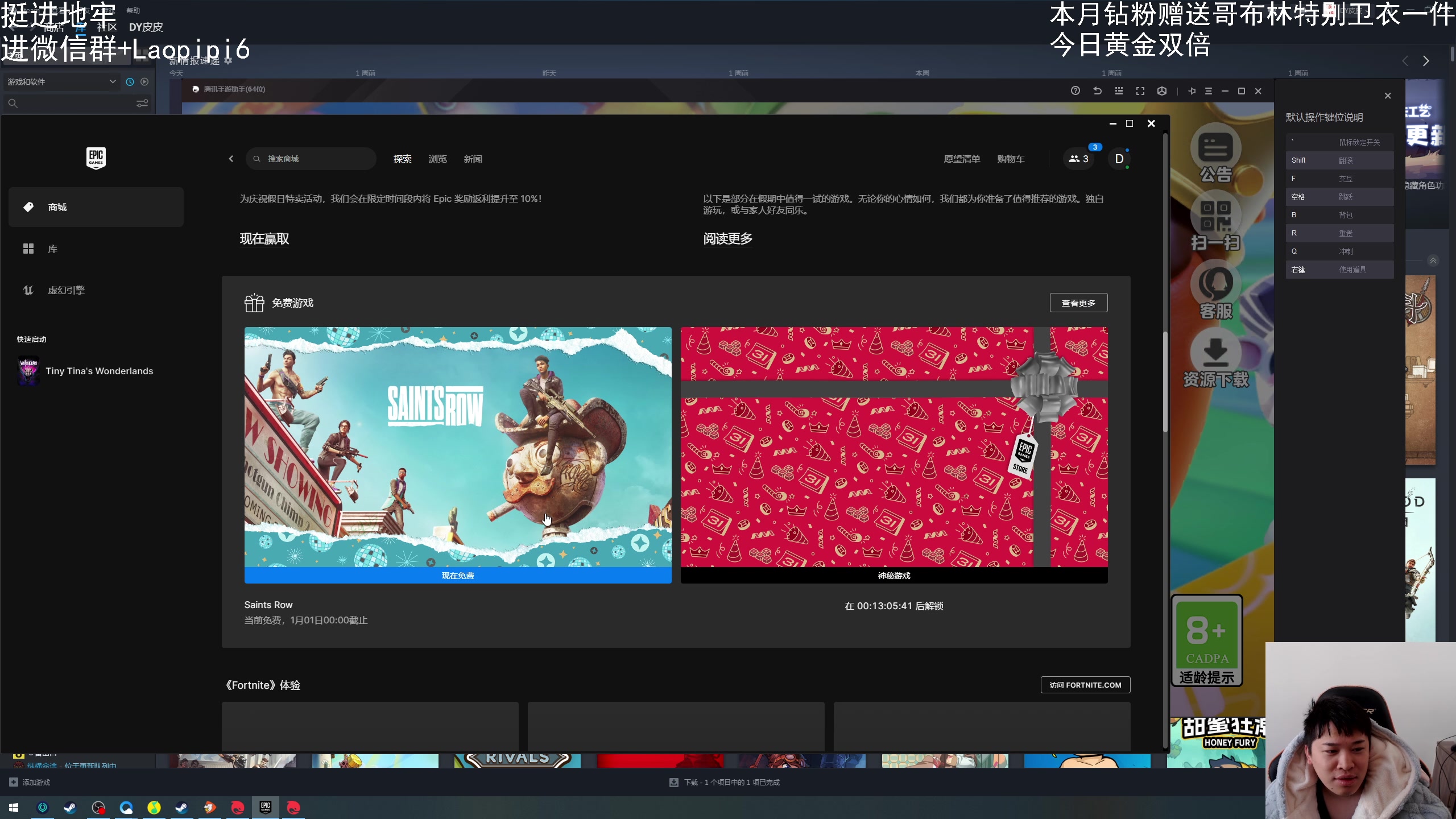Open Steam library advanced filter settings icon
1456x819 pixels.
(x=142, y=104)
